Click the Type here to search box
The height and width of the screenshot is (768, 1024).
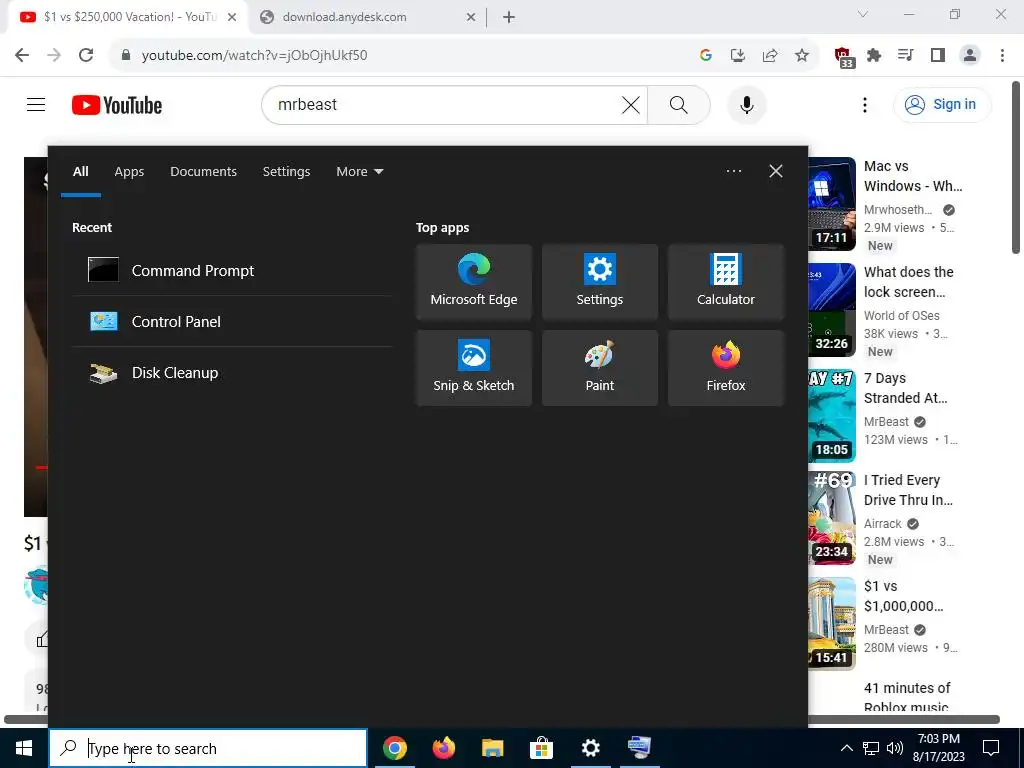208,748
